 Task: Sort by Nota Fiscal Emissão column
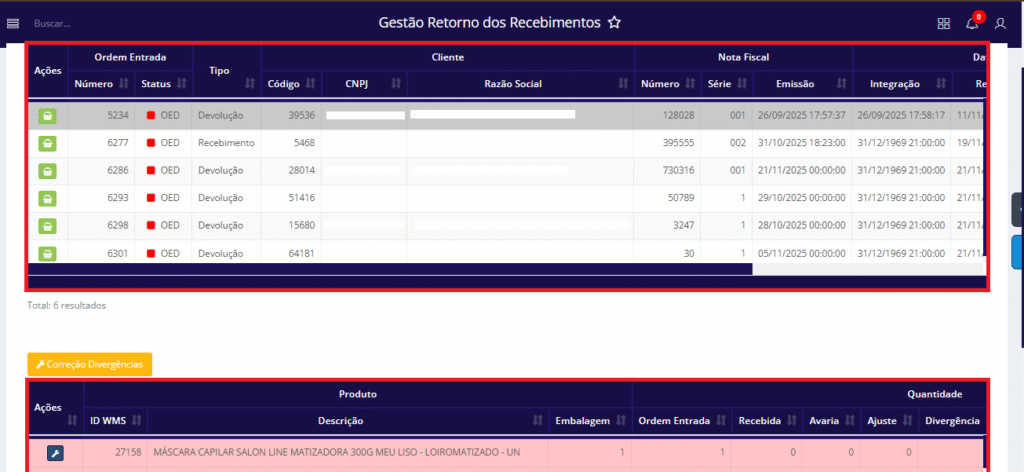[x=842, y=84]
